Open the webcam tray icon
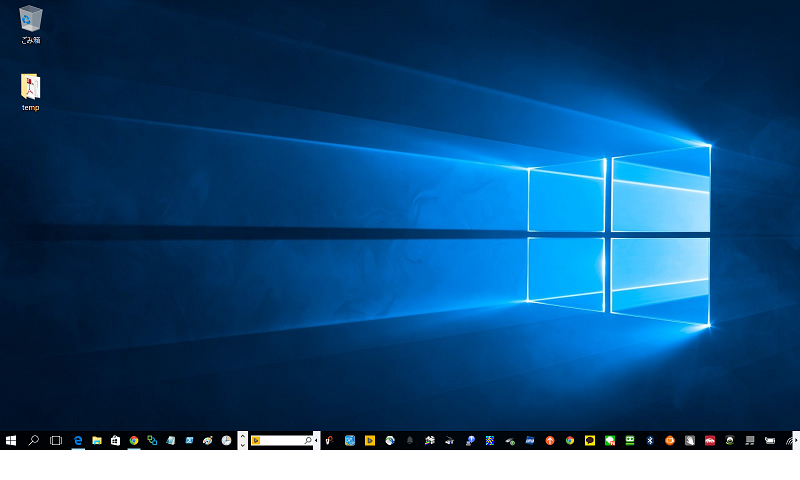The width and height of the screenshot is (800, 480). (730, 440)
